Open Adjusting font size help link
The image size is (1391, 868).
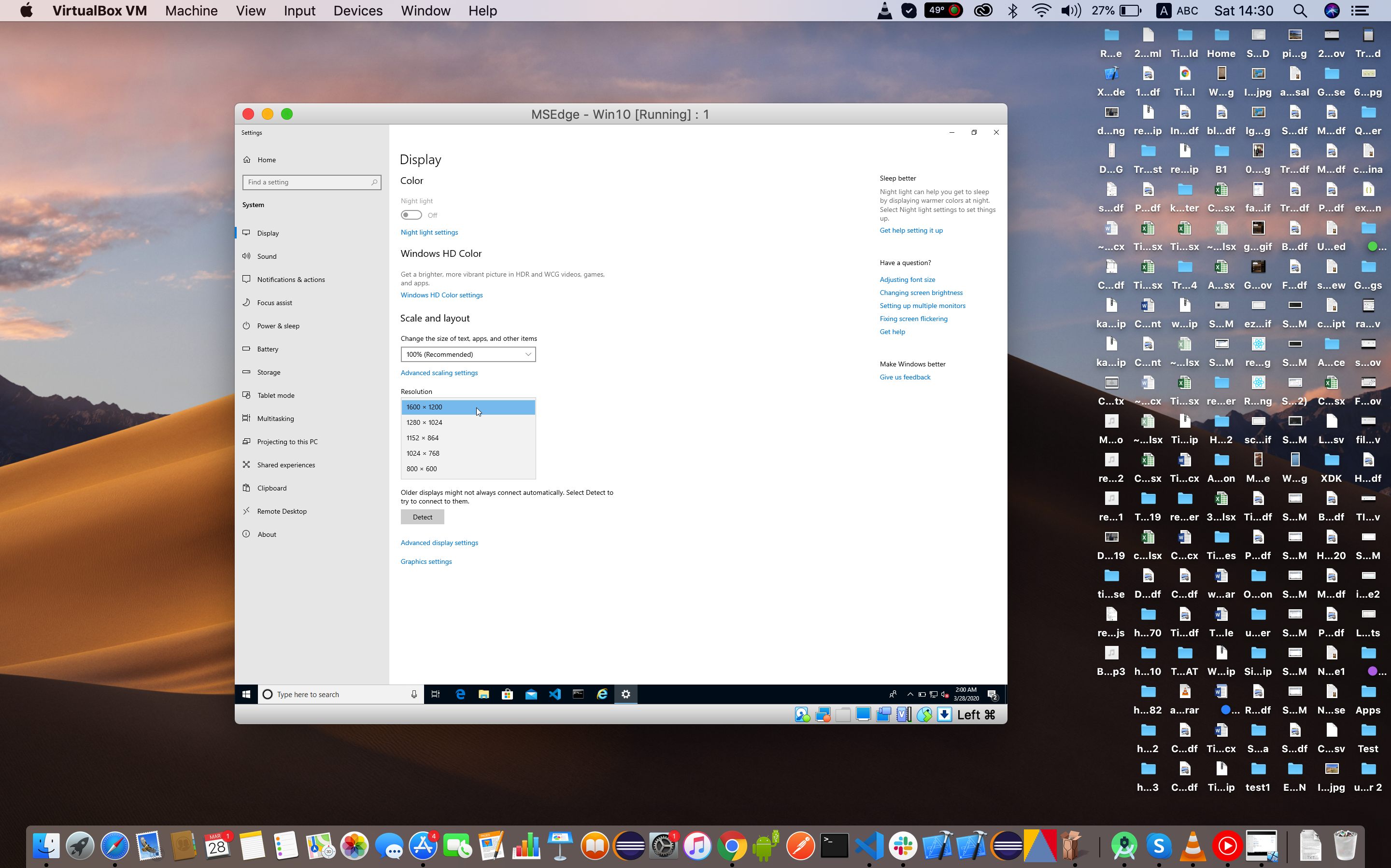click(x=908, y=280)
